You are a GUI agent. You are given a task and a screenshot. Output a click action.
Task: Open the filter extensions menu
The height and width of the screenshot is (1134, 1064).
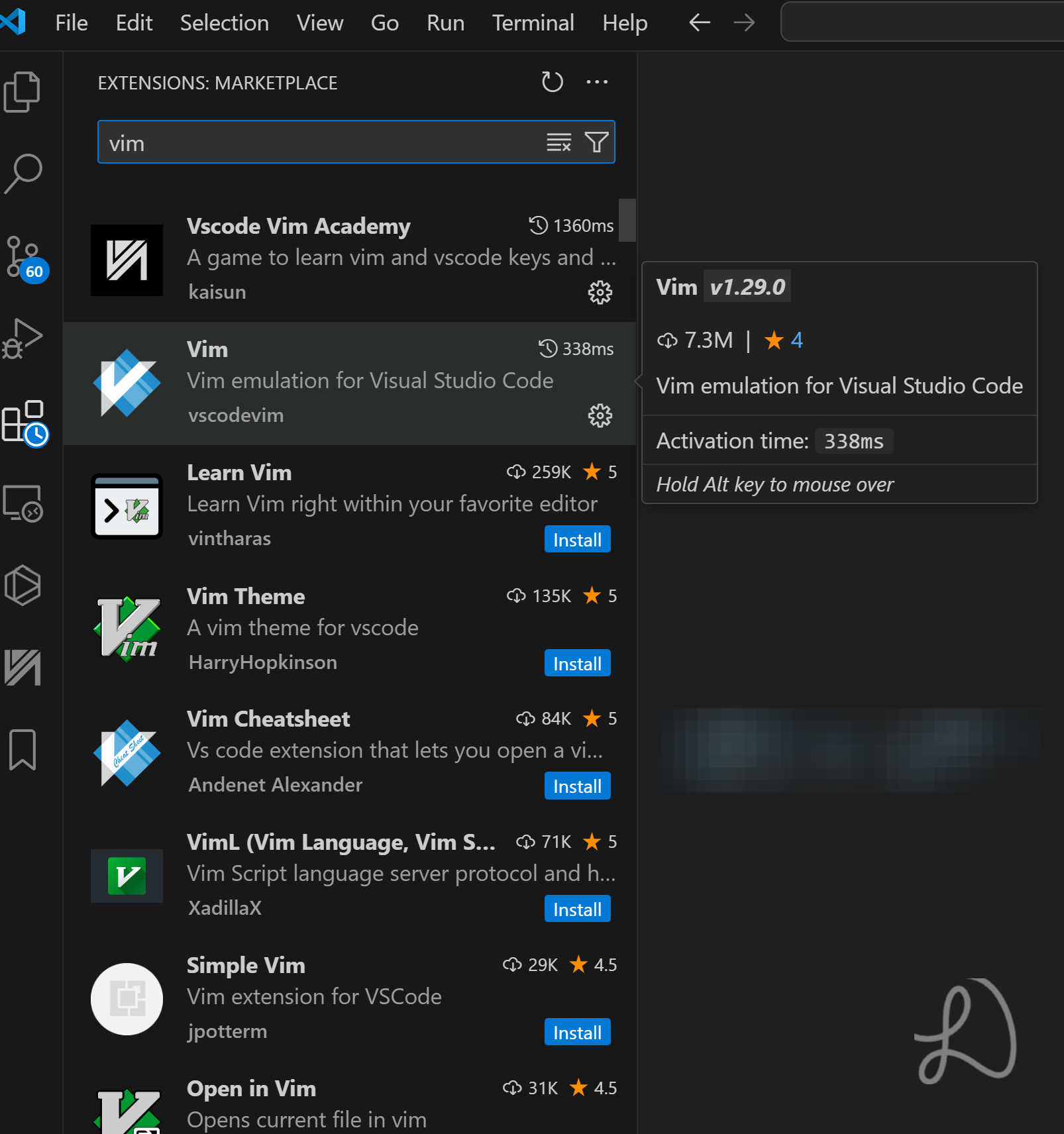596,142
